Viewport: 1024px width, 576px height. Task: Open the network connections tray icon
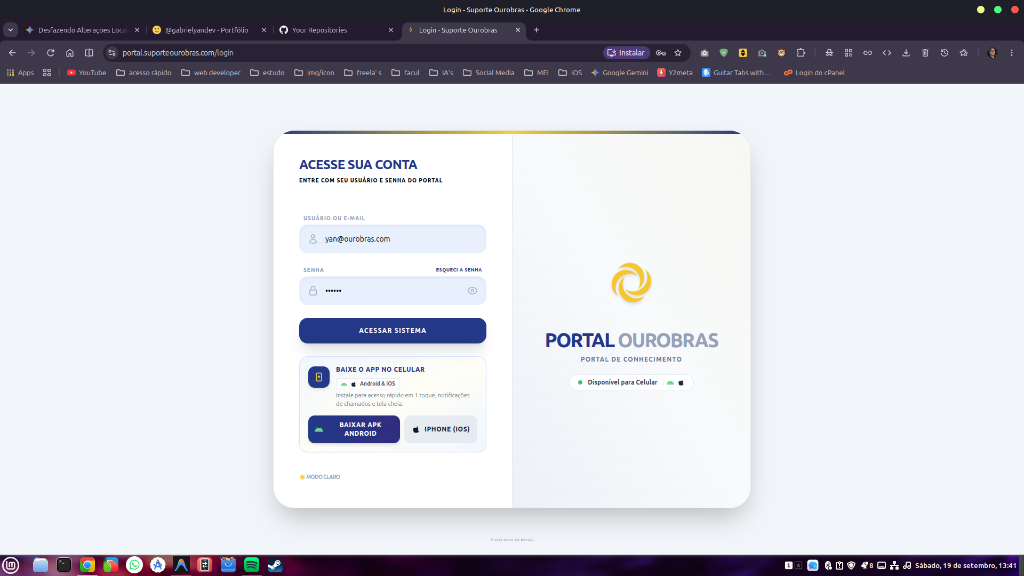coord(894,566)
